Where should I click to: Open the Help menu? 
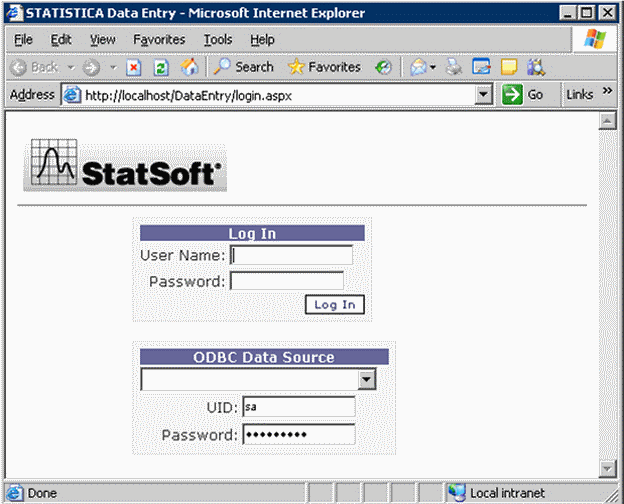262,40
